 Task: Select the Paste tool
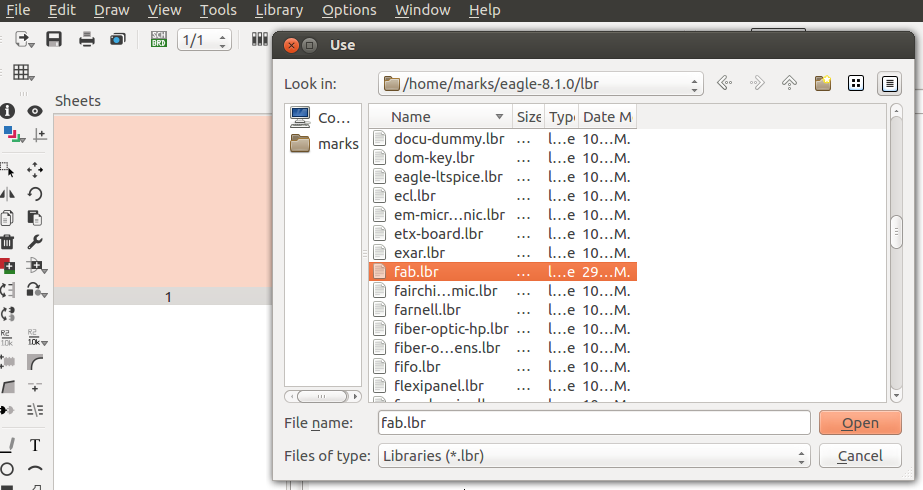pos(35,218)
